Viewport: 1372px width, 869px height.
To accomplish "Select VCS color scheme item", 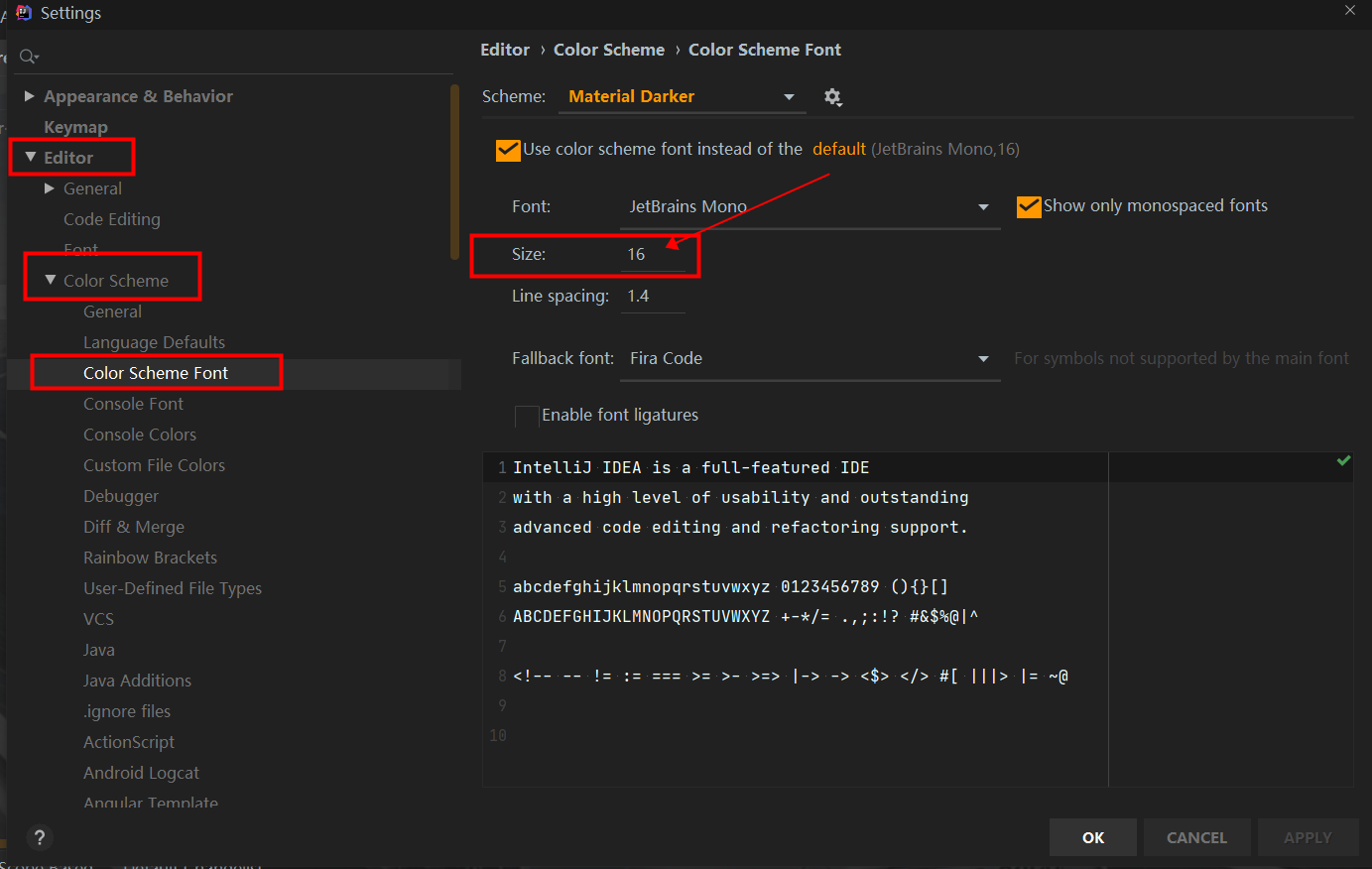I will point(98,619).
